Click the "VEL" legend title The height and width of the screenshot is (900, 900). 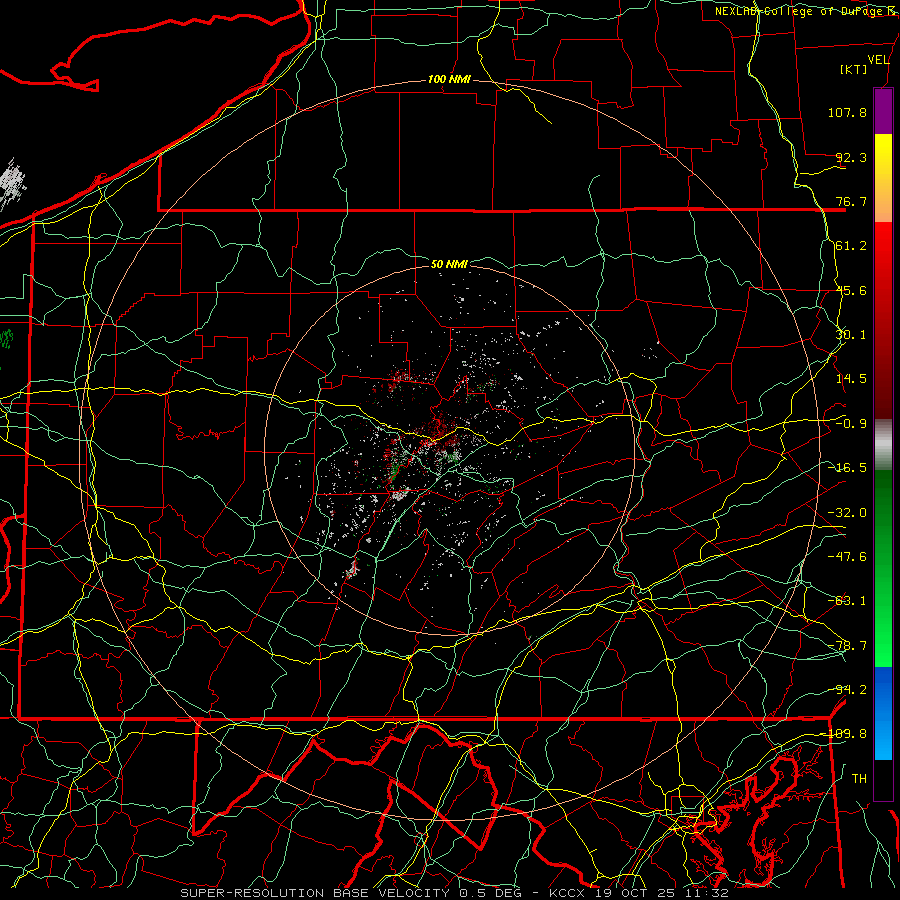878,60
